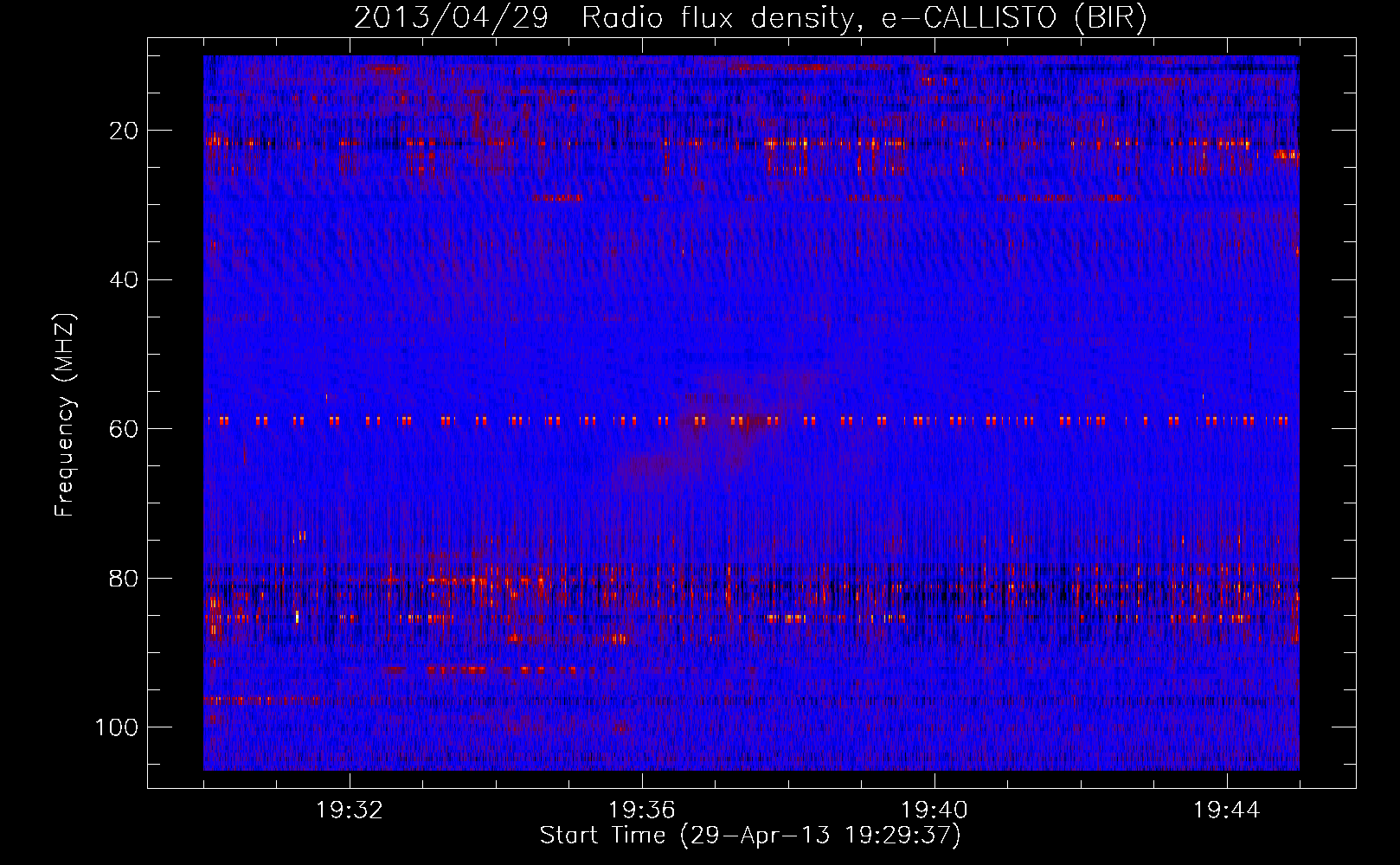Click the plot title 'Radio flux density, e-CALLISTO (BIR)'
This screenshot has width=1400, height=865.
864,17
